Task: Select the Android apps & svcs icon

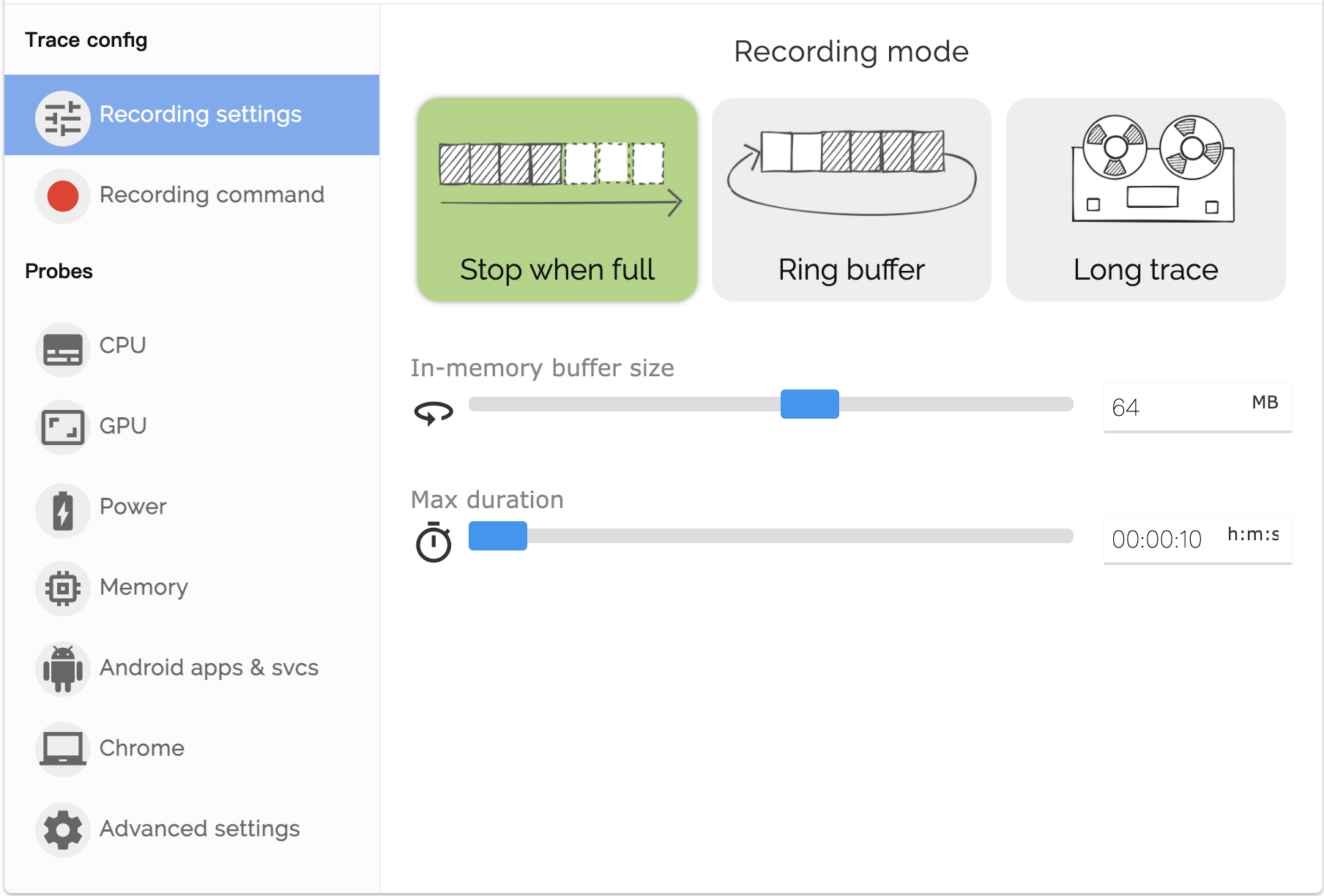Action: (x=63, y=668)
